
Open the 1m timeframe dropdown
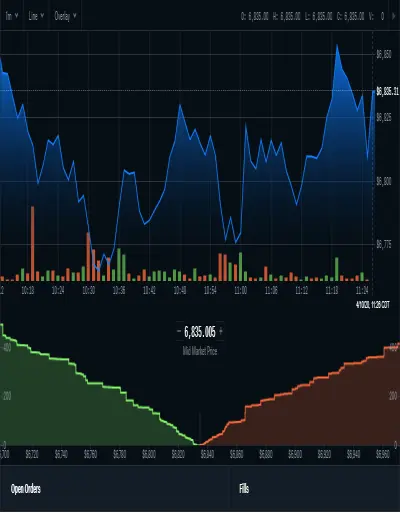(12, 16)
